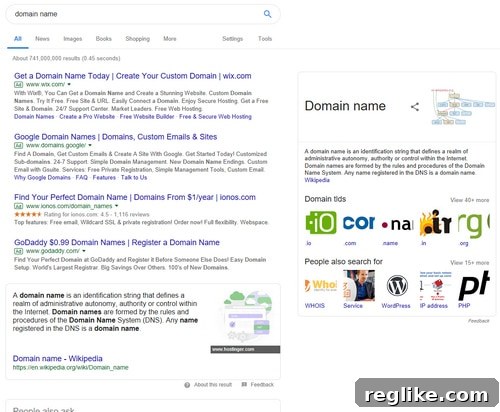
Task: Click the About this result help icon
Action: click(x=187, y=385)
